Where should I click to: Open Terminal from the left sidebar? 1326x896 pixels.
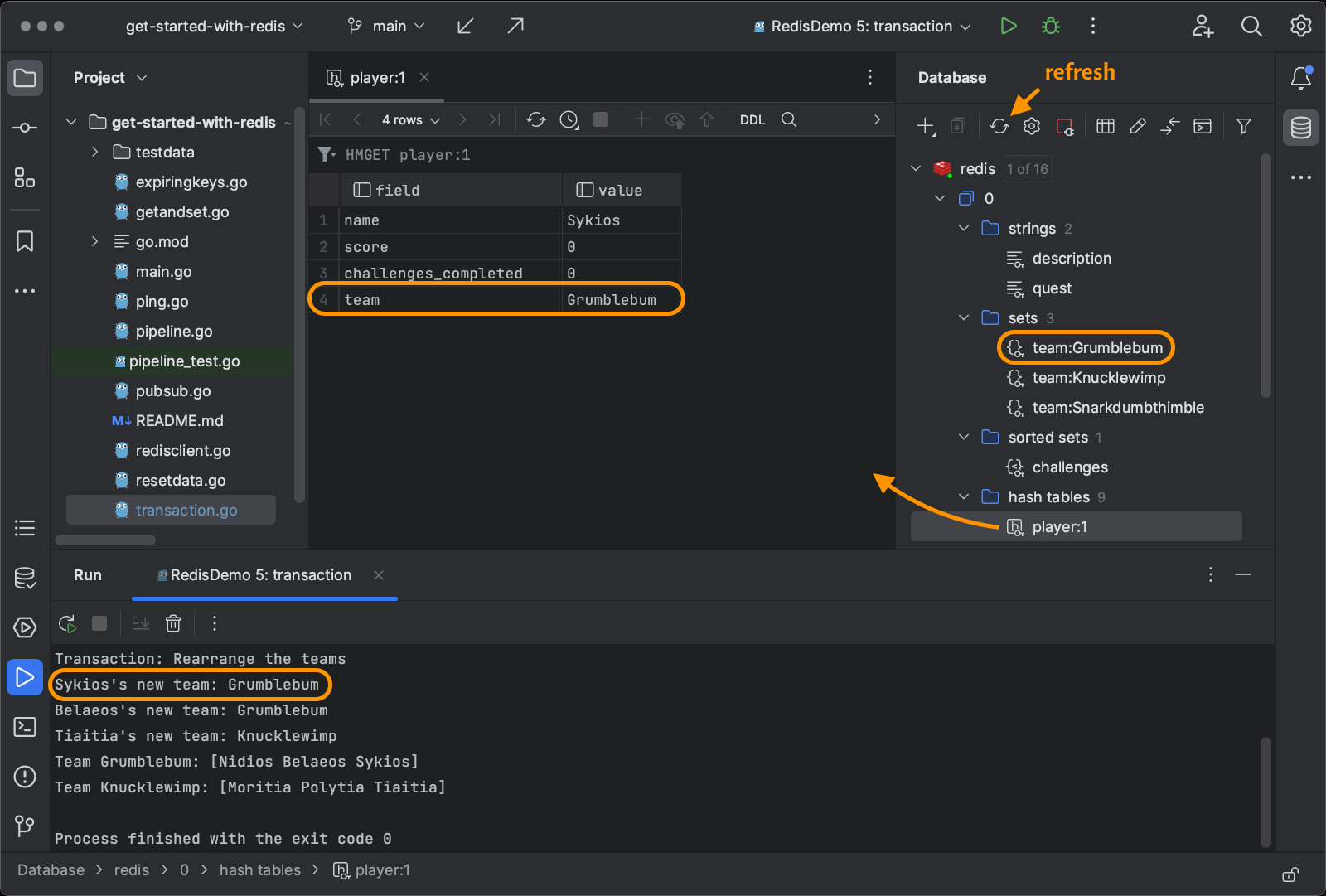click(x=25, y=727)
